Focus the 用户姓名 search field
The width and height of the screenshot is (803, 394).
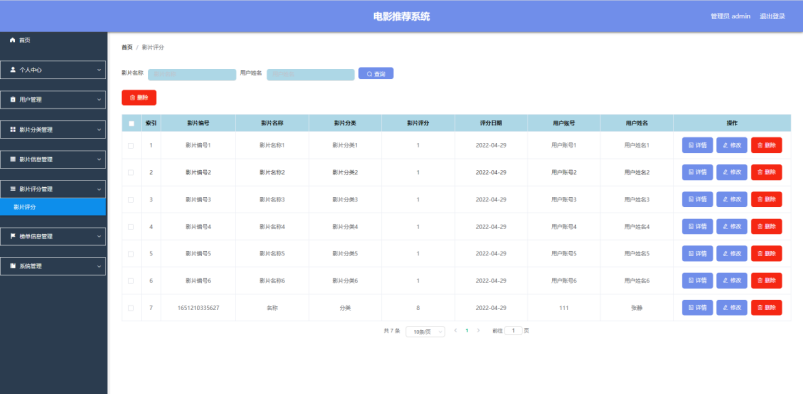311,74
